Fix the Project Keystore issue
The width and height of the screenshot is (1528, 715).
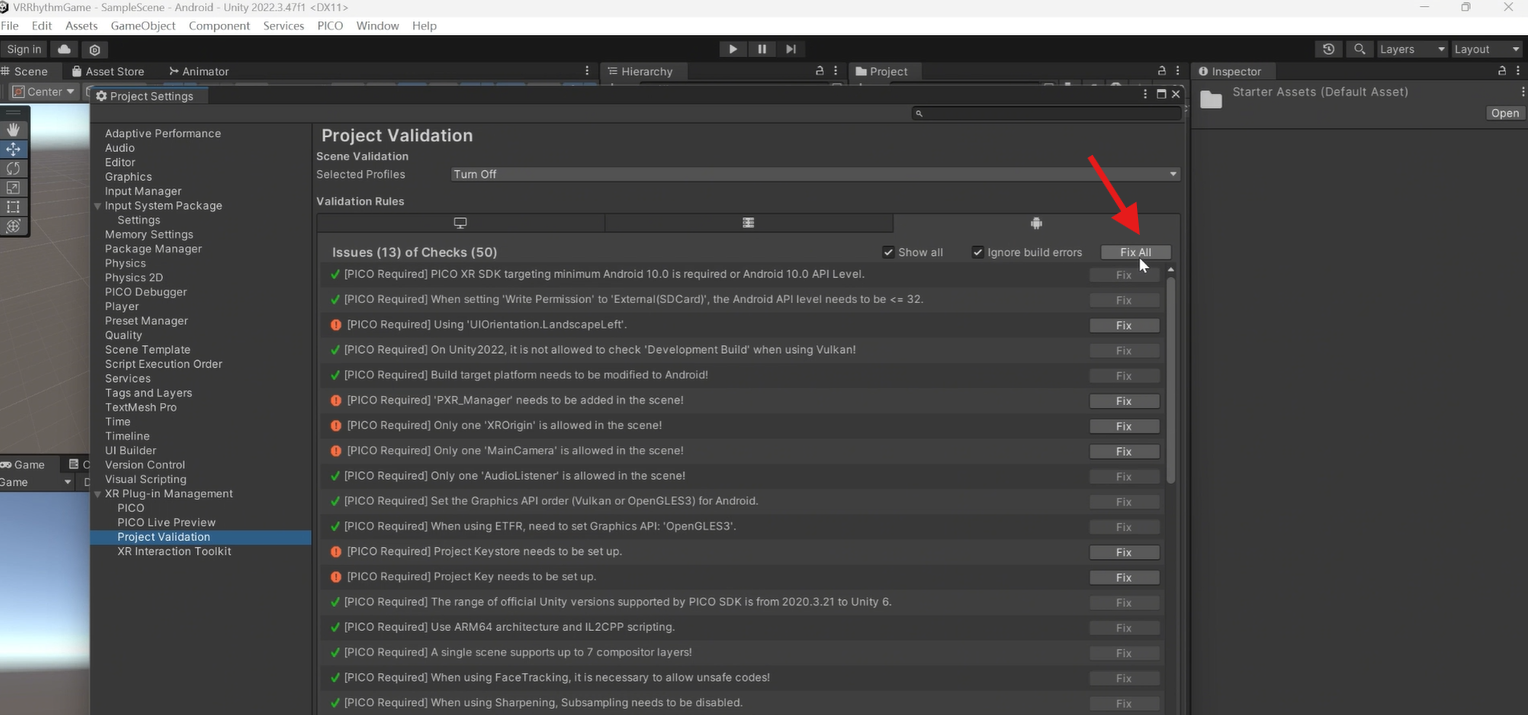(1124, 552)
